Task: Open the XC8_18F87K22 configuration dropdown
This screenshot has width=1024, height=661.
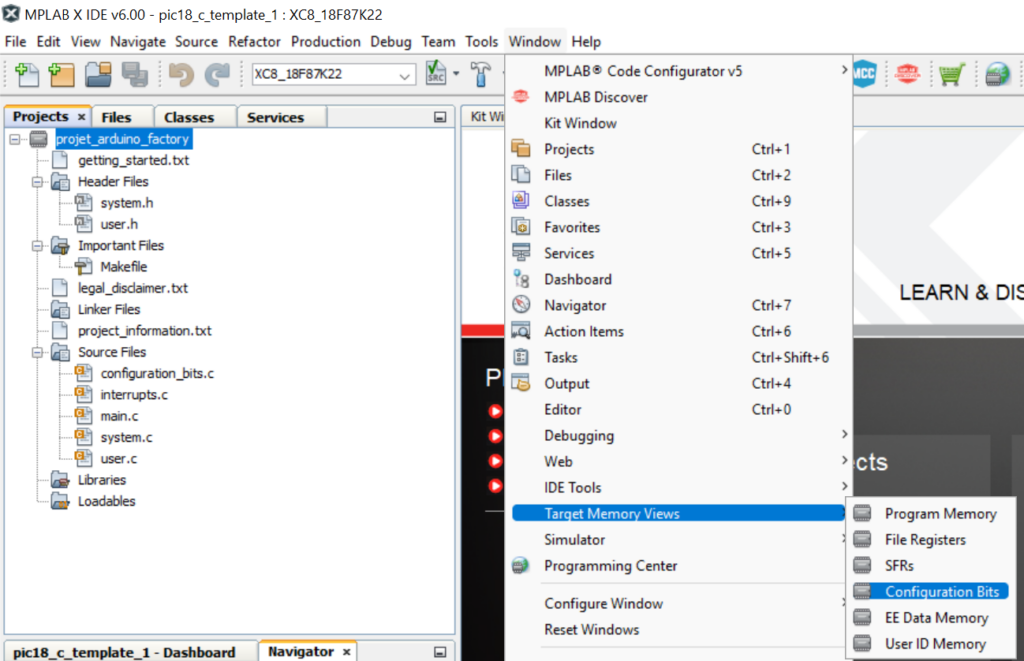Action: (x=405, y=76)
